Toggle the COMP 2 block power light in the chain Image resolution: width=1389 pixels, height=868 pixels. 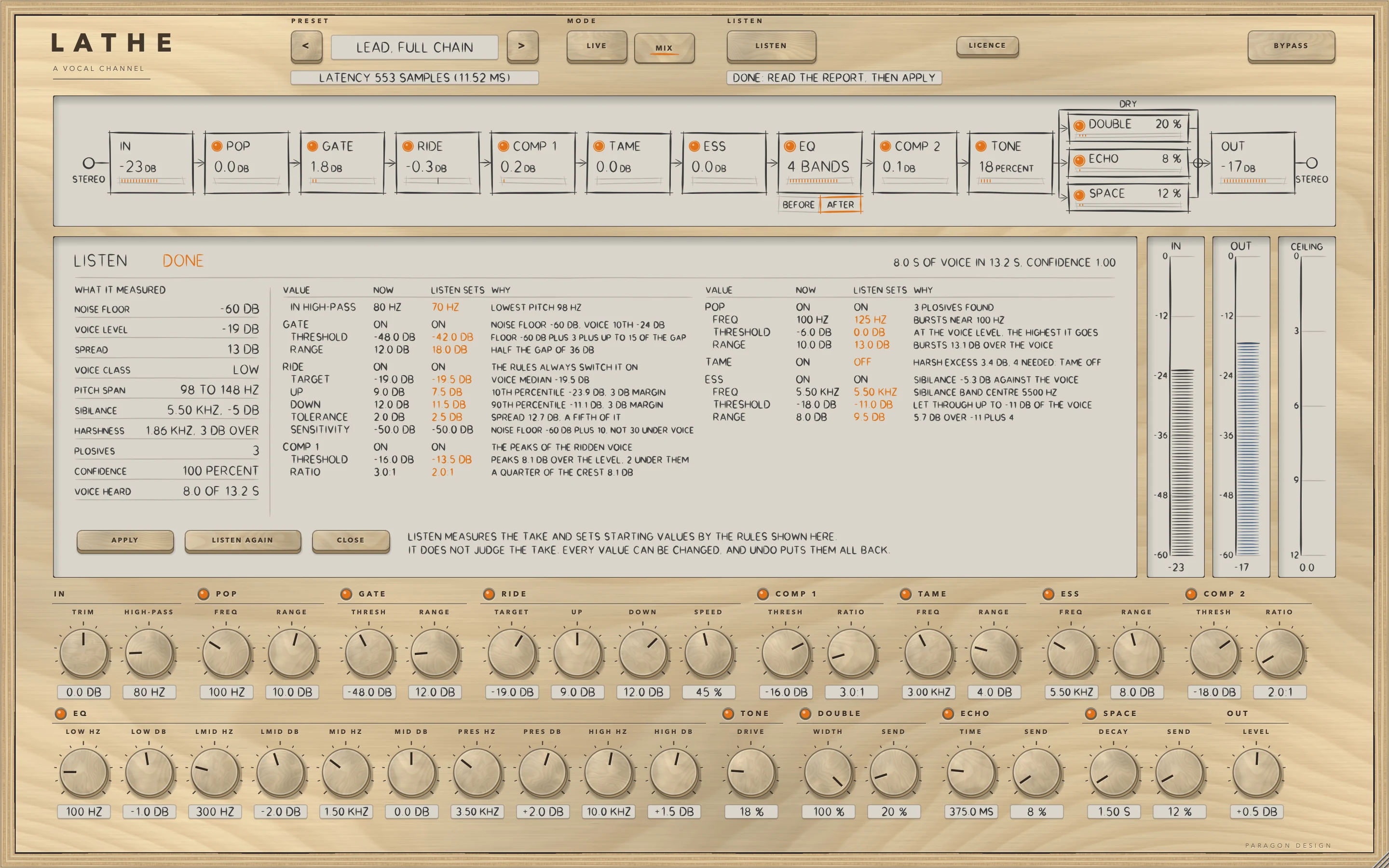point(885,147)
